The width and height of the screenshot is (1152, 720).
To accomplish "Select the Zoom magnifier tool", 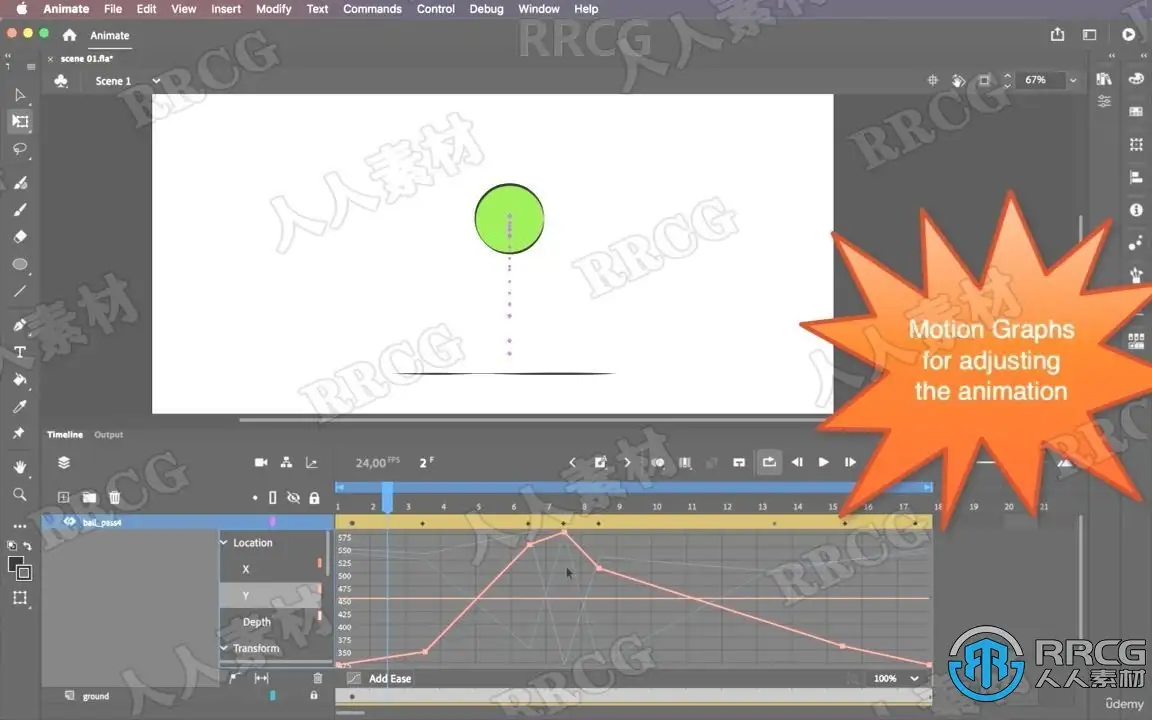I will click(x=20, y=494).
